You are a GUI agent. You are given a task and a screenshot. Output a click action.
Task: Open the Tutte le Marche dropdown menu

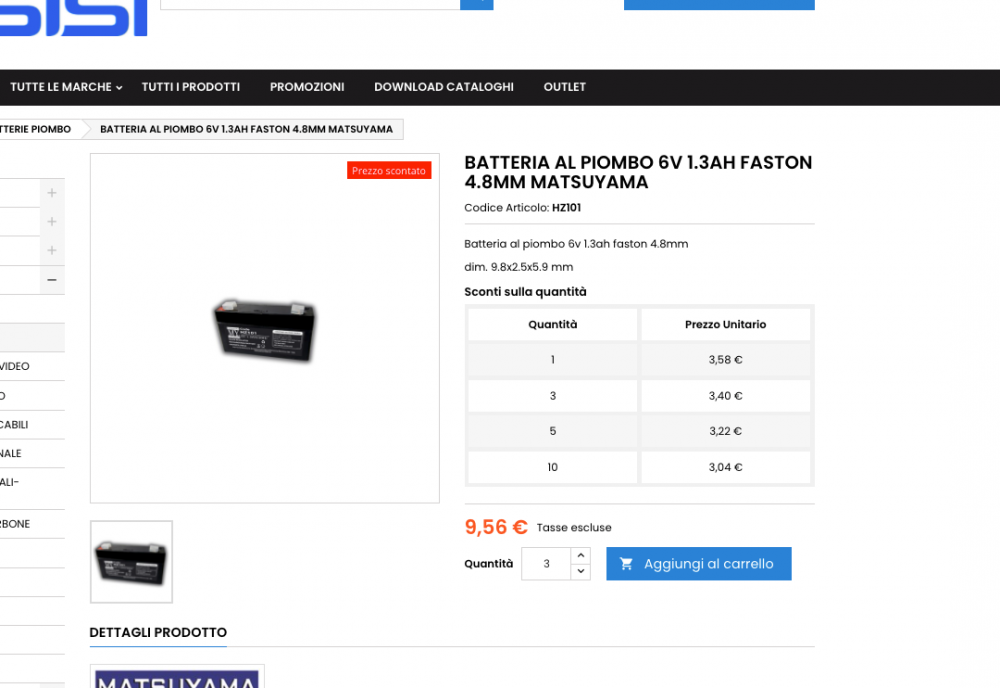pyautogui.click(x=66, y=87)
